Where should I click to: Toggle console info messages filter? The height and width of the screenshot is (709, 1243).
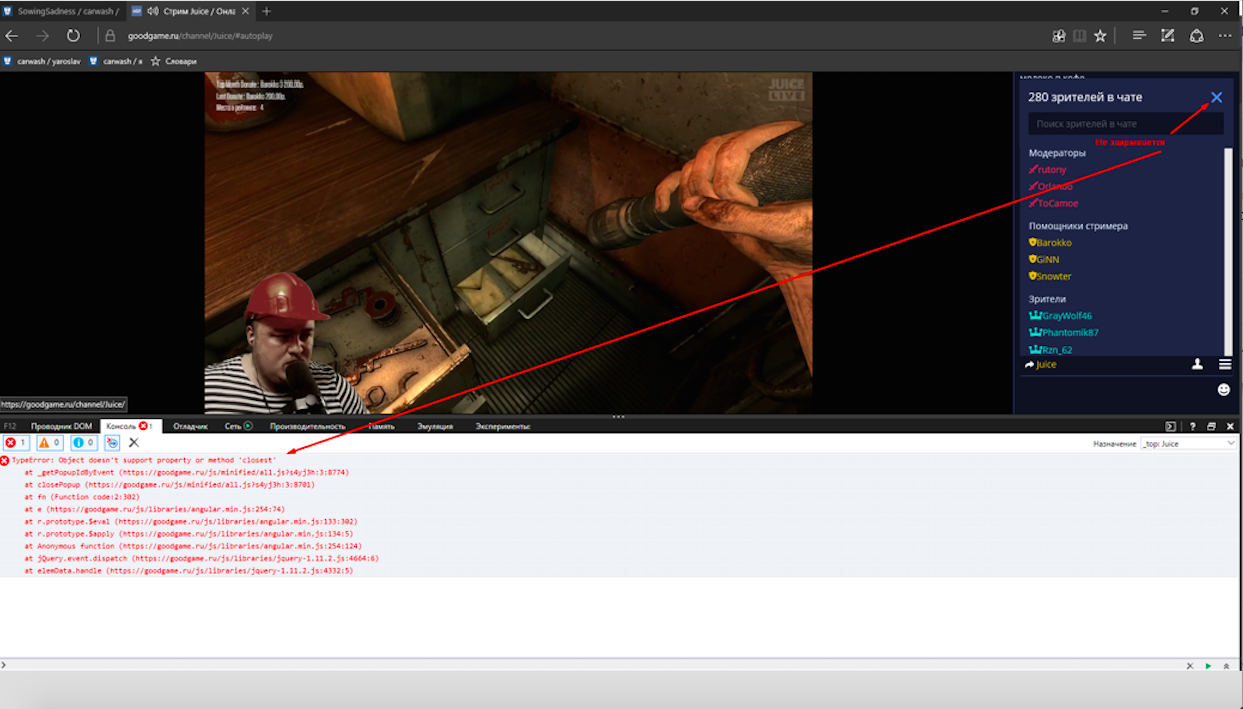point(83,442)
